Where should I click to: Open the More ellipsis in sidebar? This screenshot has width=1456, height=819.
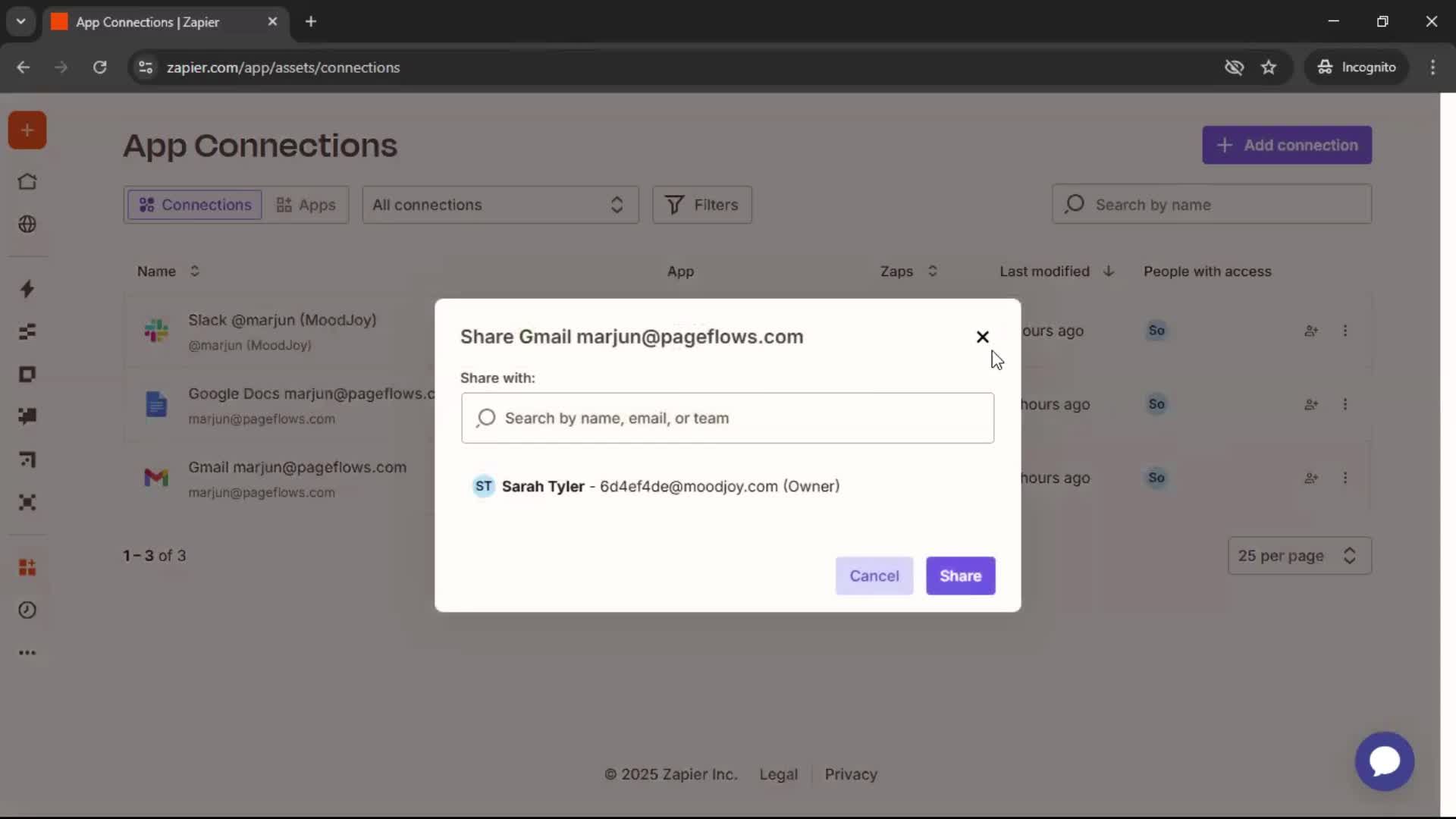(27, 653)
